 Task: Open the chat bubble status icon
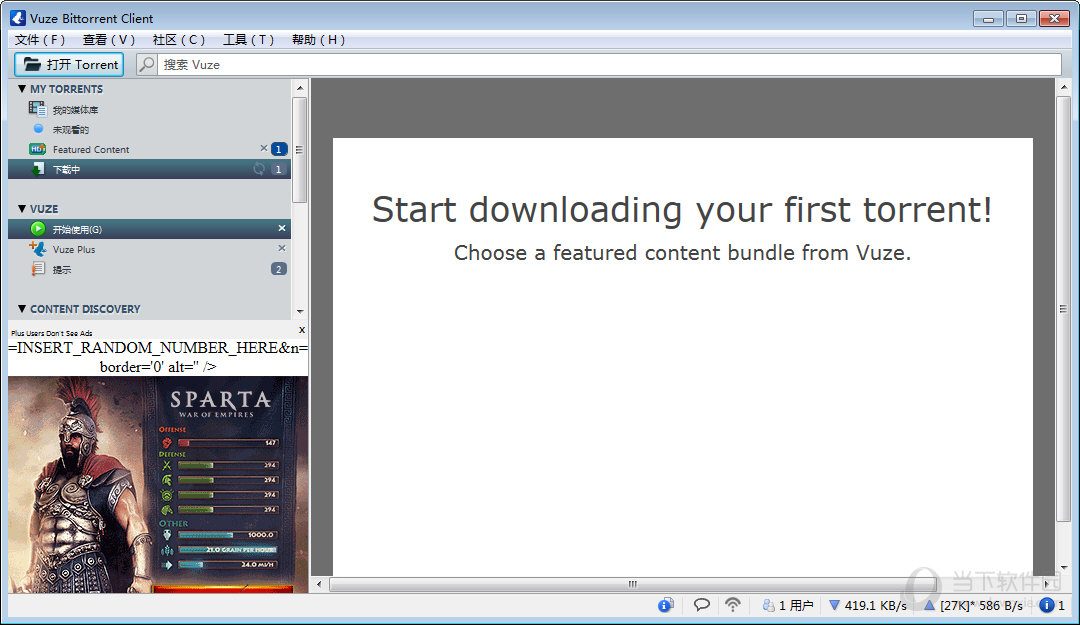(x=701, y=605)
